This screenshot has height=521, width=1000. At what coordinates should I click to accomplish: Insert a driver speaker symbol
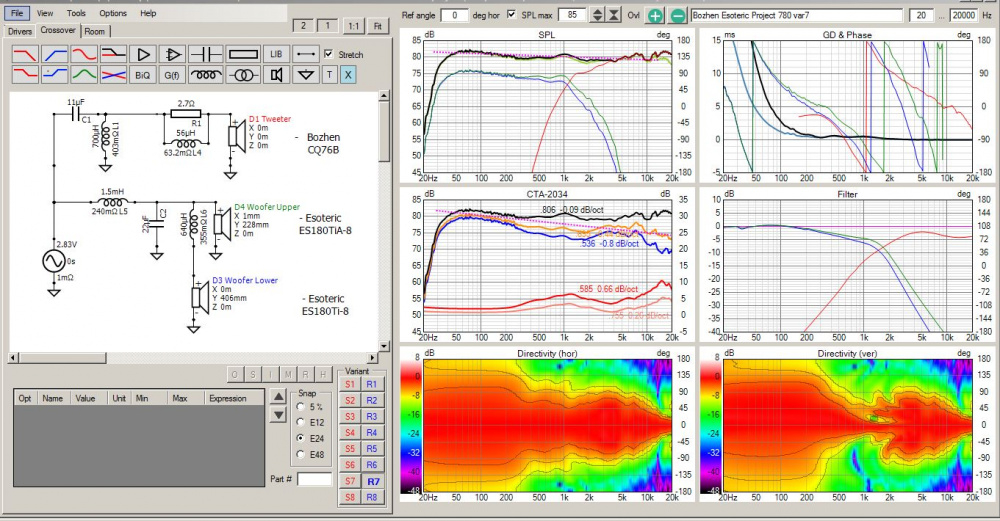(276, 75)
